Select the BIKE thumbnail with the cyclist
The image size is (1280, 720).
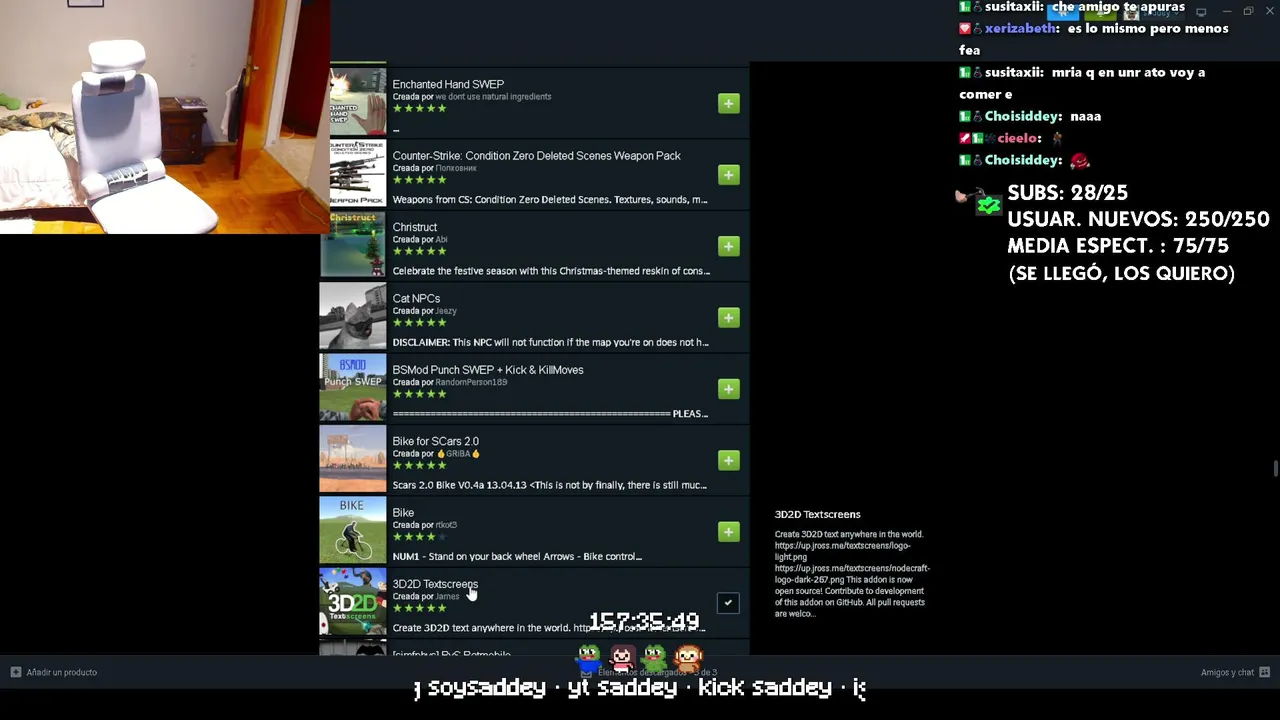coord(353,530)
